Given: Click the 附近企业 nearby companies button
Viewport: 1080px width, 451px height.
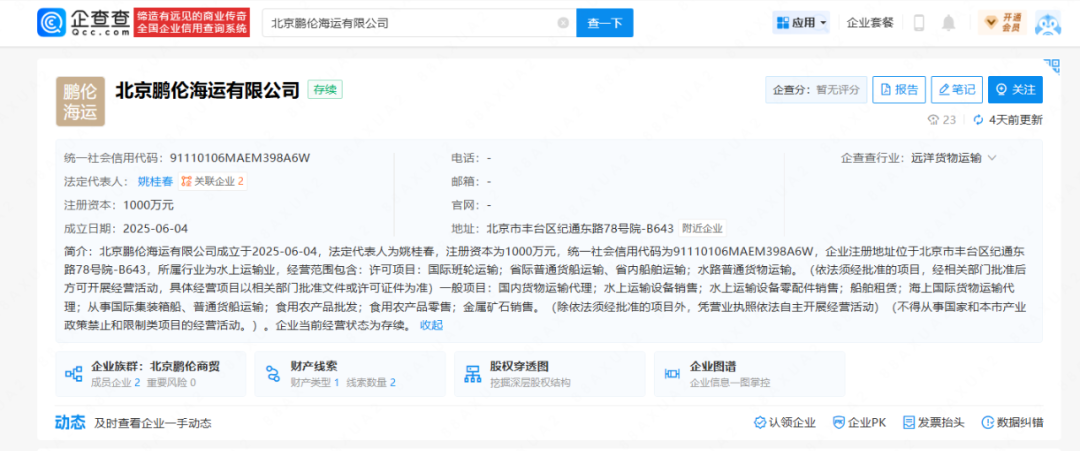Looking at the screenshot, I should click(702, 228).
